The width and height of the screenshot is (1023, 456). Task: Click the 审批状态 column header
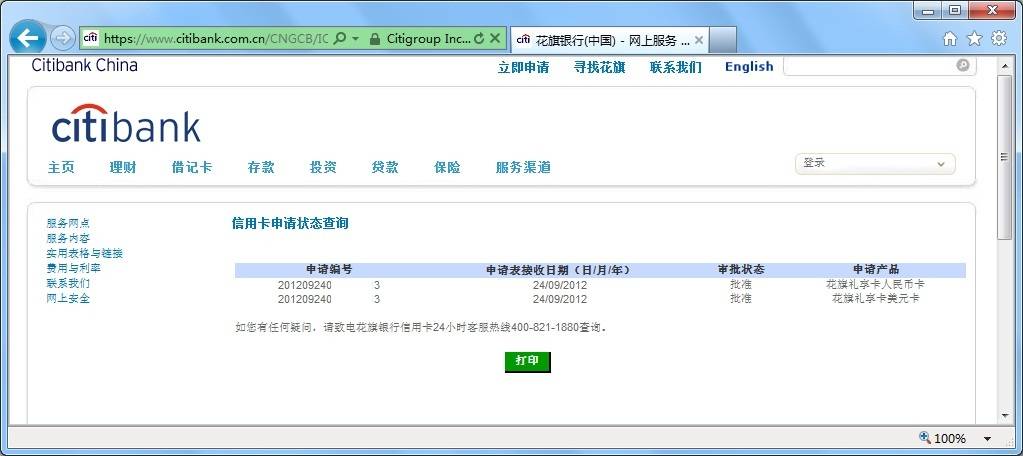pos(741,269)
